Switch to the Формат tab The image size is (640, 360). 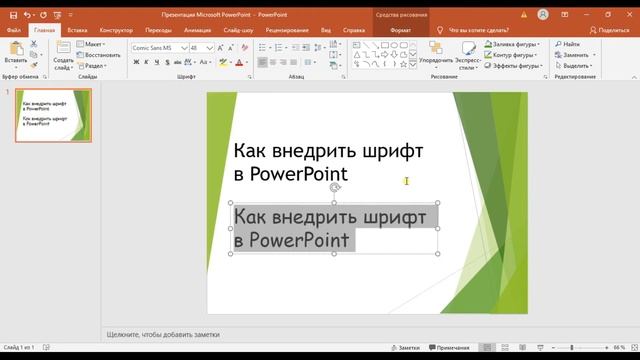(x=400, y=30)
